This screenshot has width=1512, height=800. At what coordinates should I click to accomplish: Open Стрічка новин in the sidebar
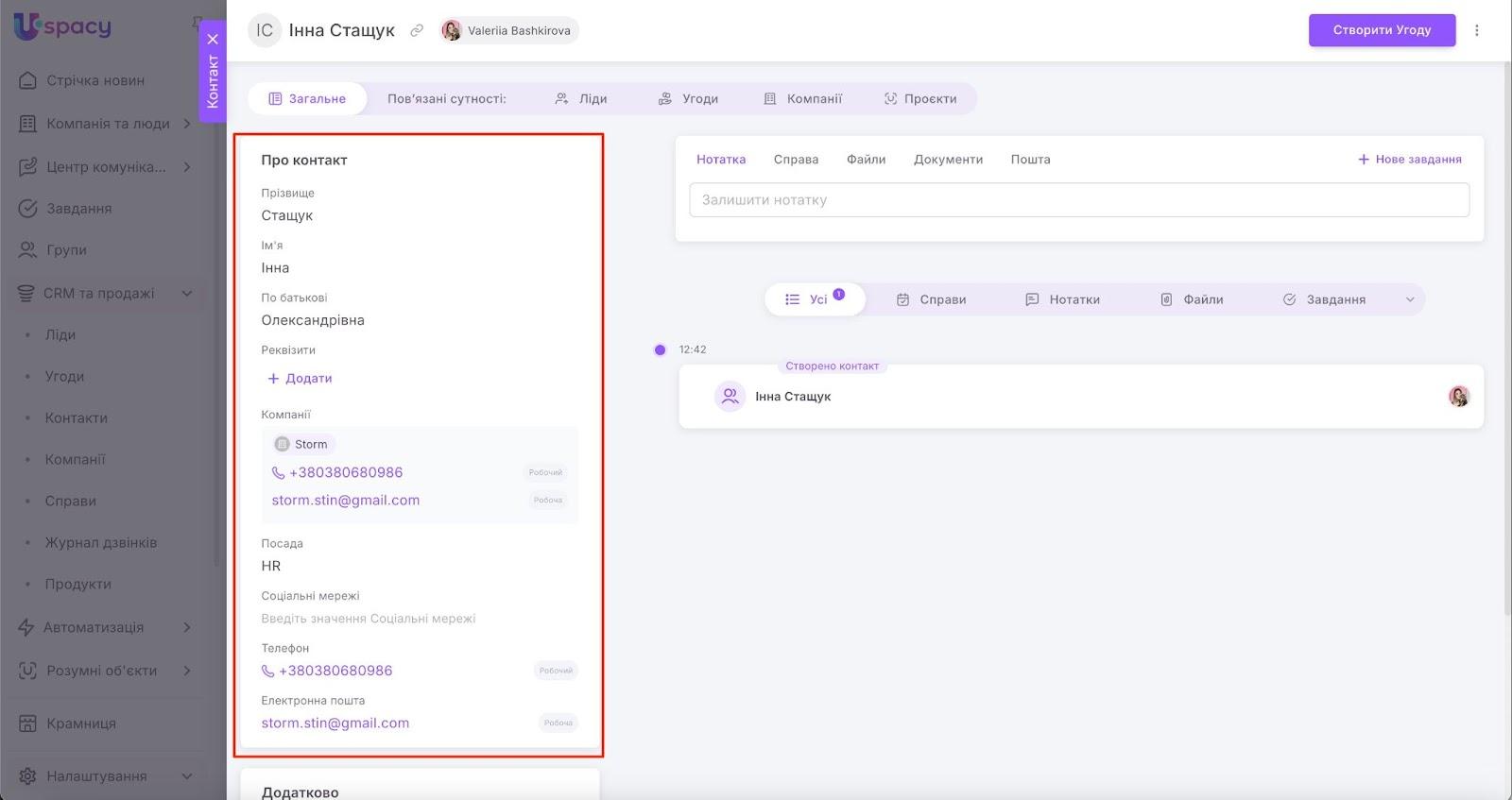pos(94,80)
